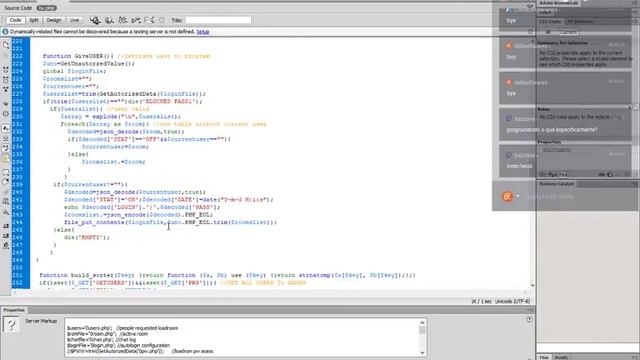Click the Server Markup box scroll-up arrow
640x360 pixels.
[422, 323]
